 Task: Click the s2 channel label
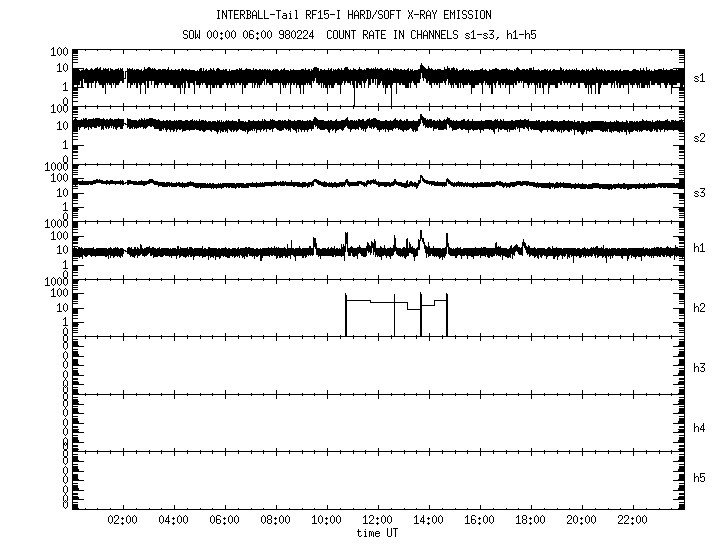[700, 136]
